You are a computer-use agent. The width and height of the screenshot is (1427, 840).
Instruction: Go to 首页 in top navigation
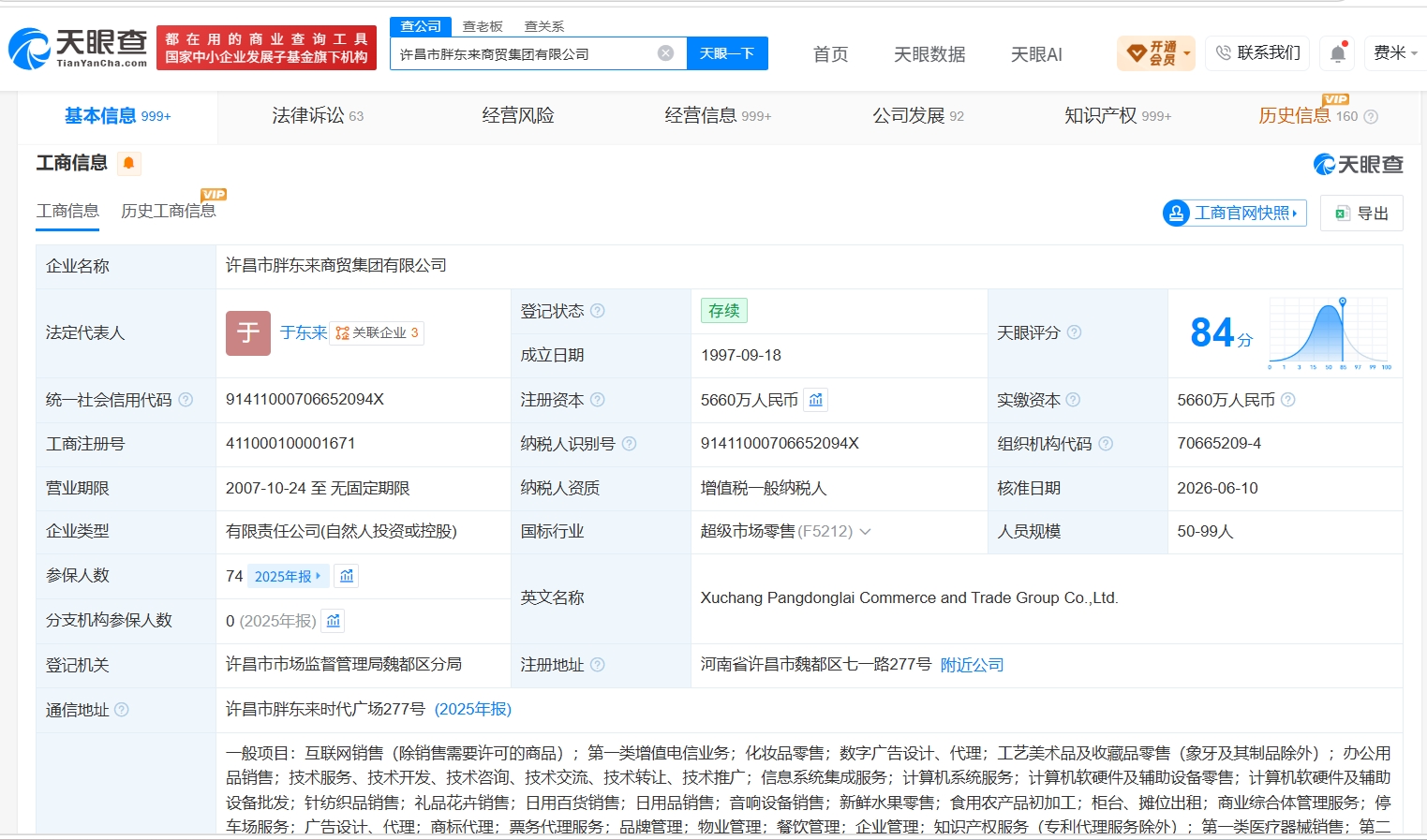830,54
